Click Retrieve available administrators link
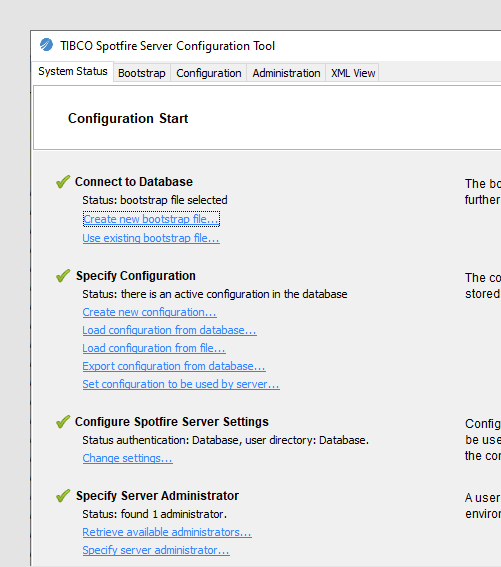This screenshot has width=501, height=567. [167, 532]
